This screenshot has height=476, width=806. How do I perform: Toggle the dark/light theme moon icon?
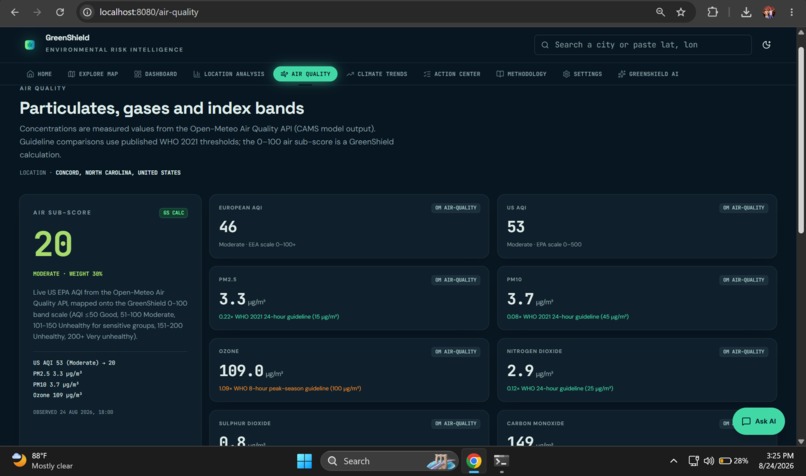click(766, 45)
